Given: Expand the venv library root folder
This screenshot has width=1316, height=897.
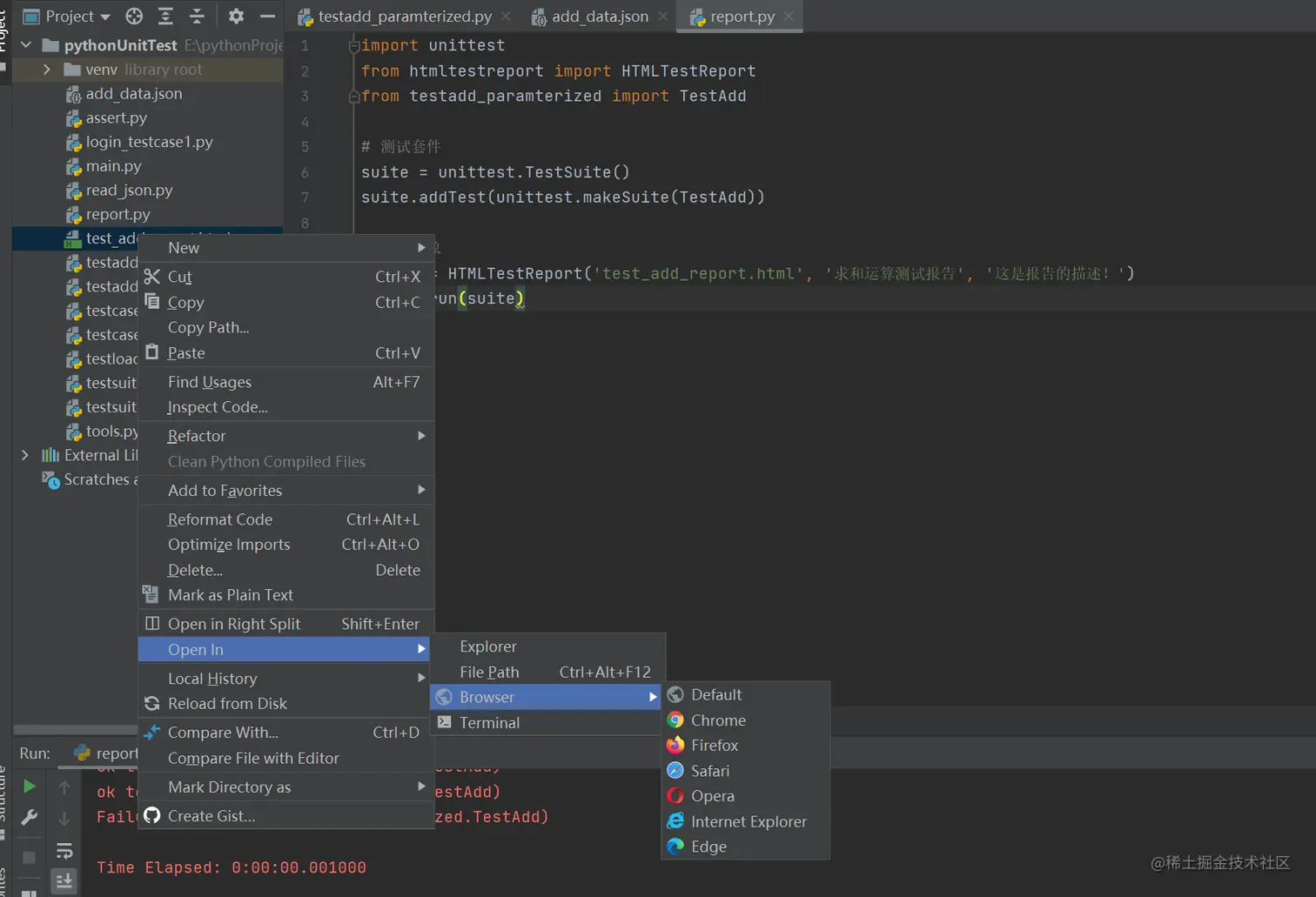Looking at the screenshot, I should (47, 70).
